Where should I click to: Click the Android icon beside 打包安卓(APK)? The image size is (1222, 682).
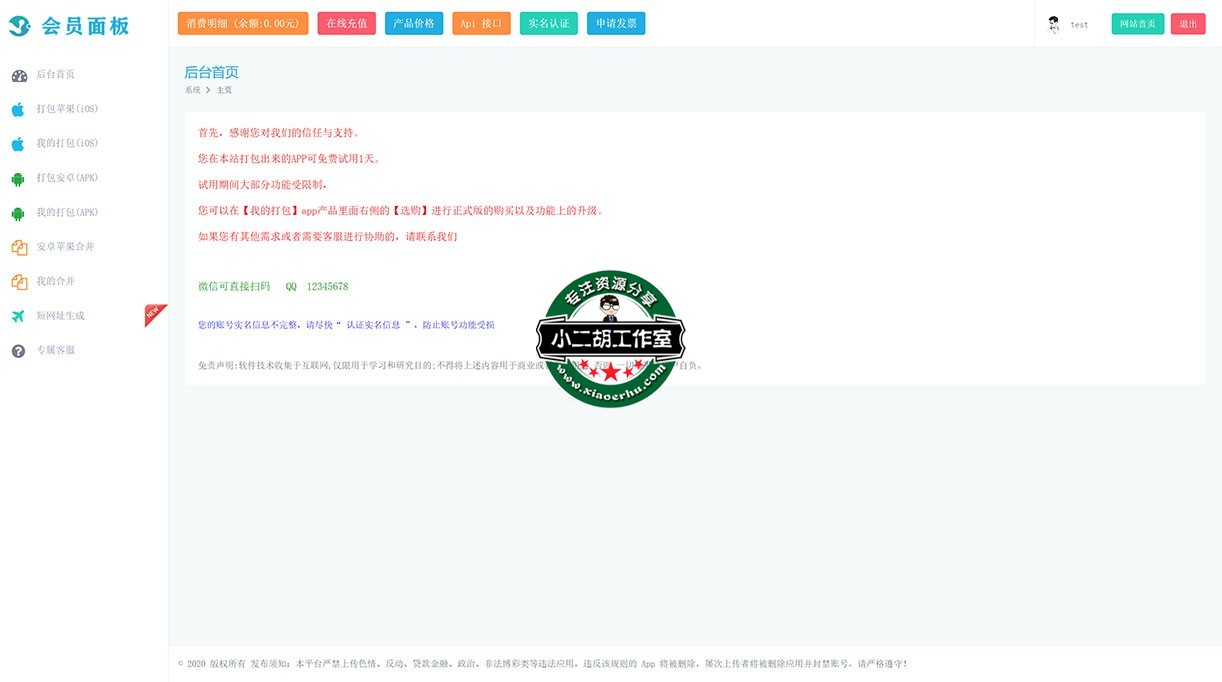point(18,179)
